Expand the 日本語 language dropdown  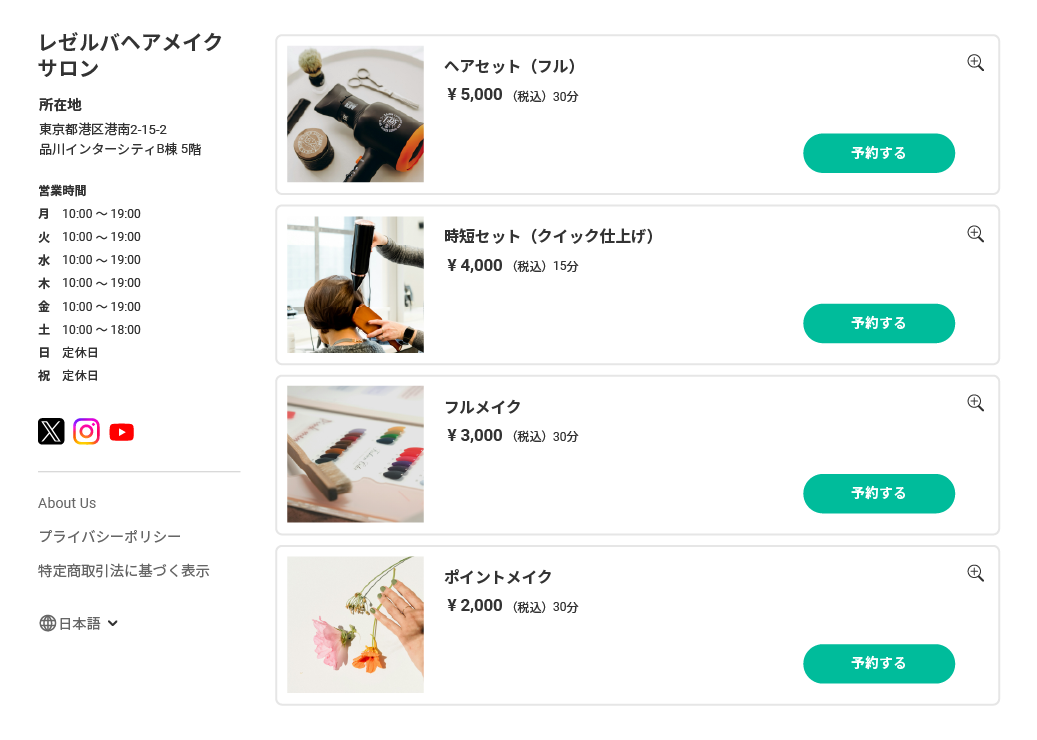tap(112, 623)
